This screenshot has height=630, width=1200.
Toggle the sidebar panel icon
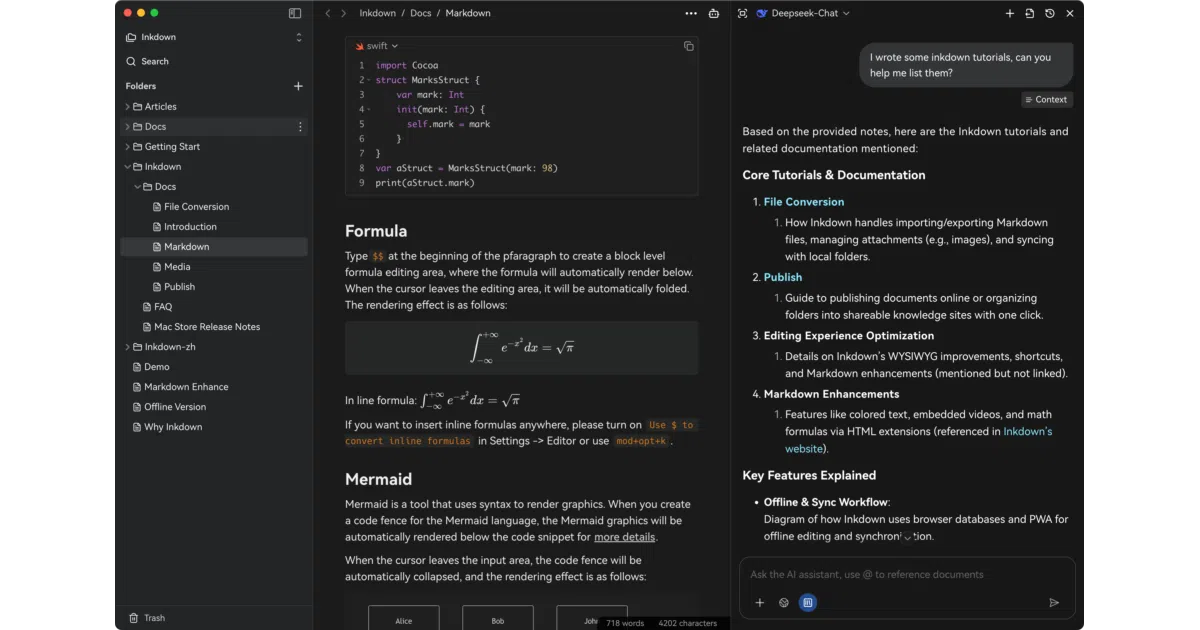(295, 13)
